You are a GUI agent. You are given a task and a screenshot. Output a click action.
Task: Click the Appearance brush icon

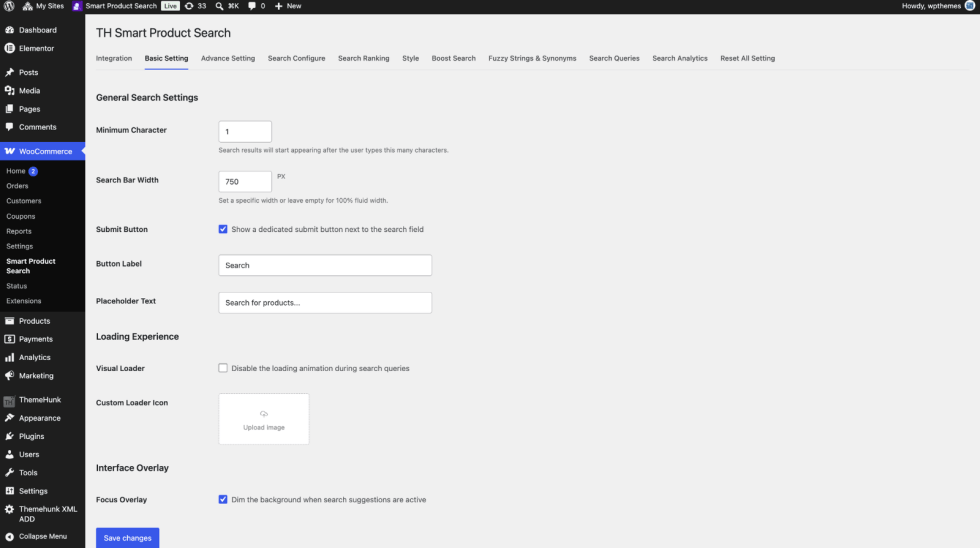(x=9, y=418)
